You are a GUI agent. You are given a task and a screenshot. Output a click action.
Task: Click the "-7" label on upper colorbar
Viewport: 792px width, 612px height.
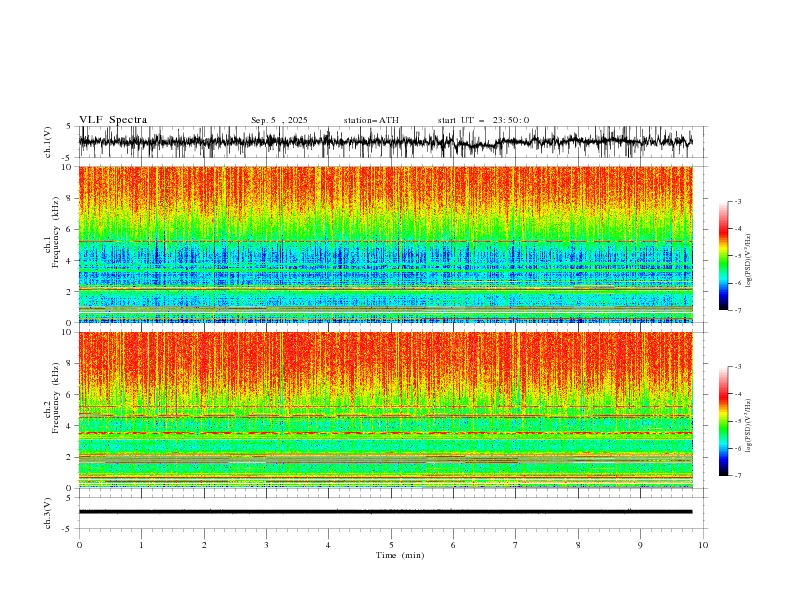click(738, 310)
